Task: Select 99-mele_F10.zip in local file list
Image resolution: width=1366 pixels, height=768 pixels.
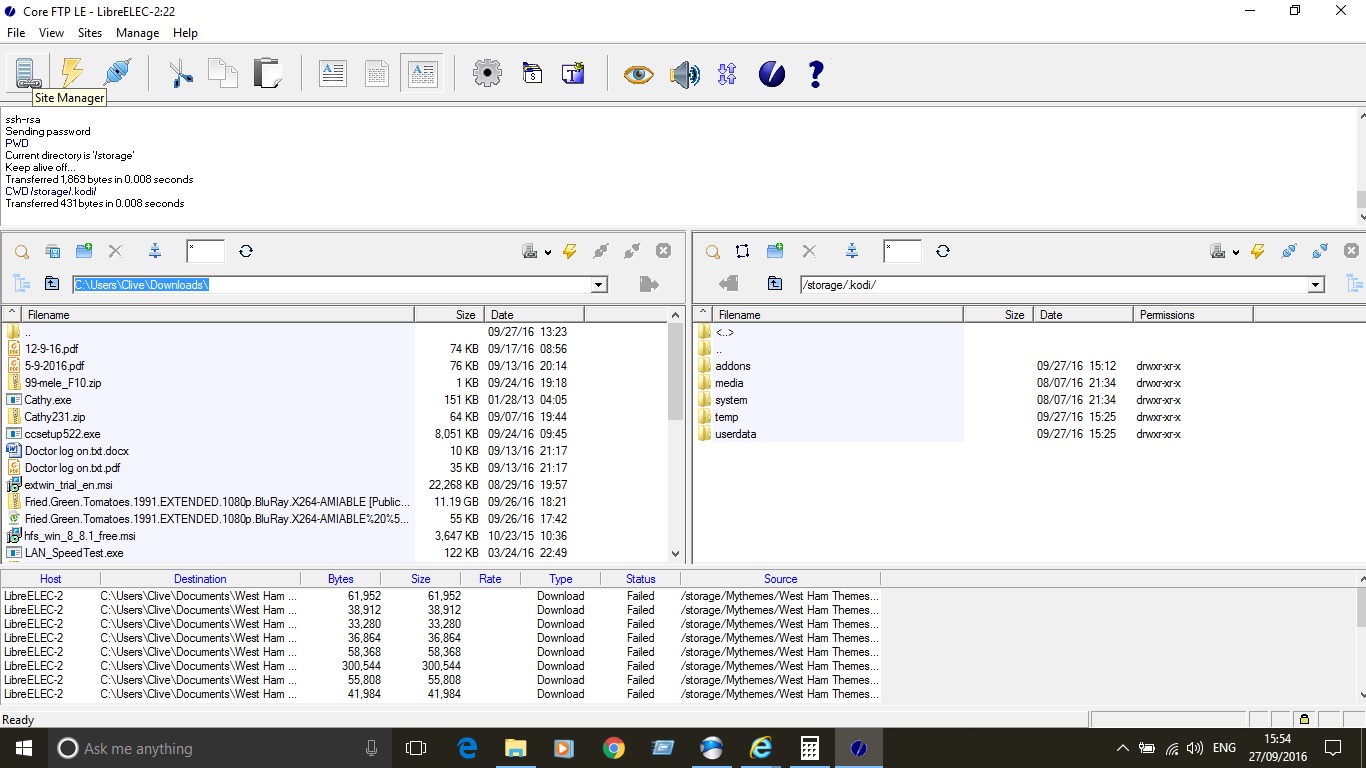Action: pyautogui.click(x=63, y=383)
